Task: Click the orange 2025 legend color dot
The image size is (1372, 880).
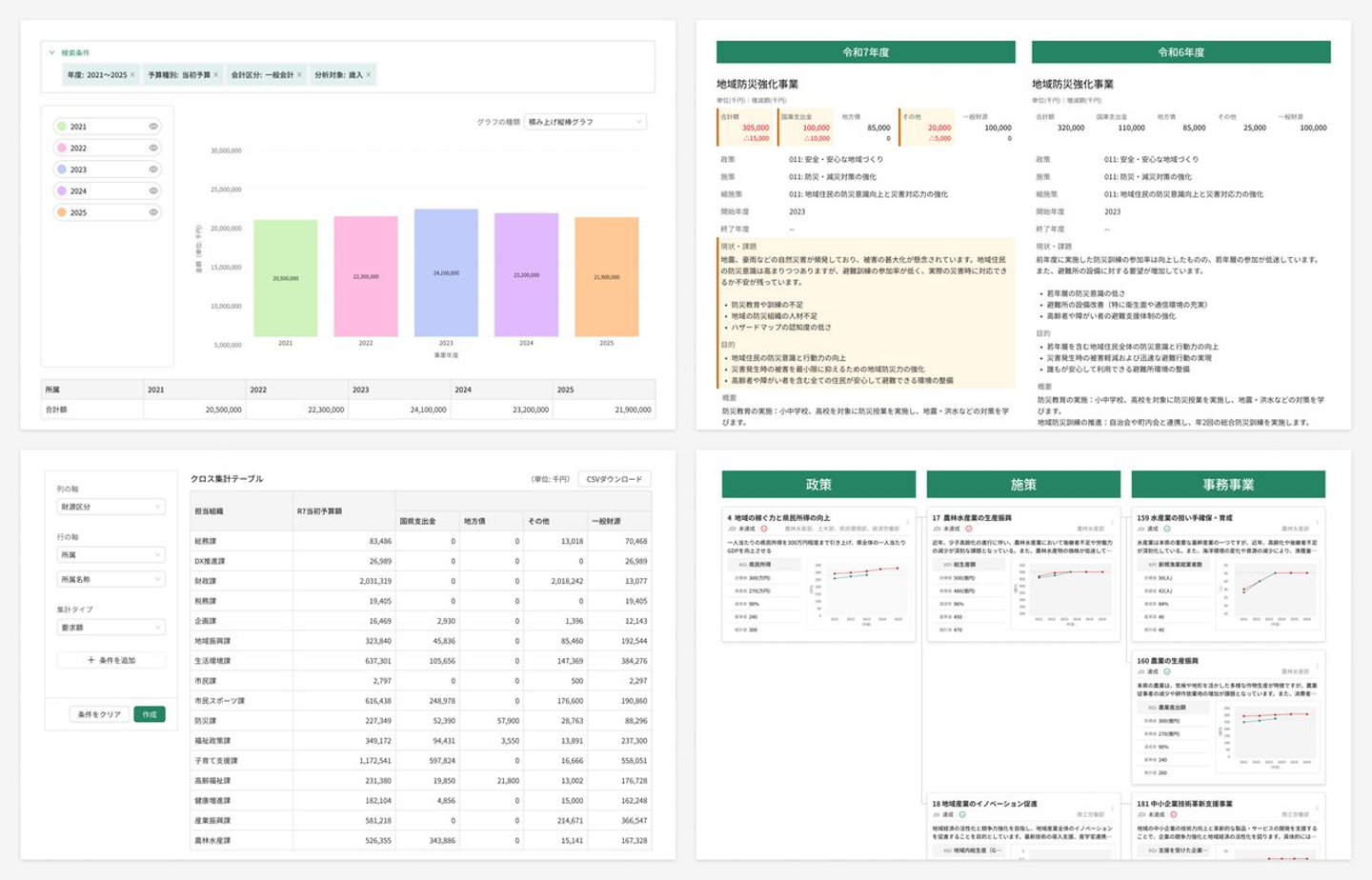Action: point(62,212)
